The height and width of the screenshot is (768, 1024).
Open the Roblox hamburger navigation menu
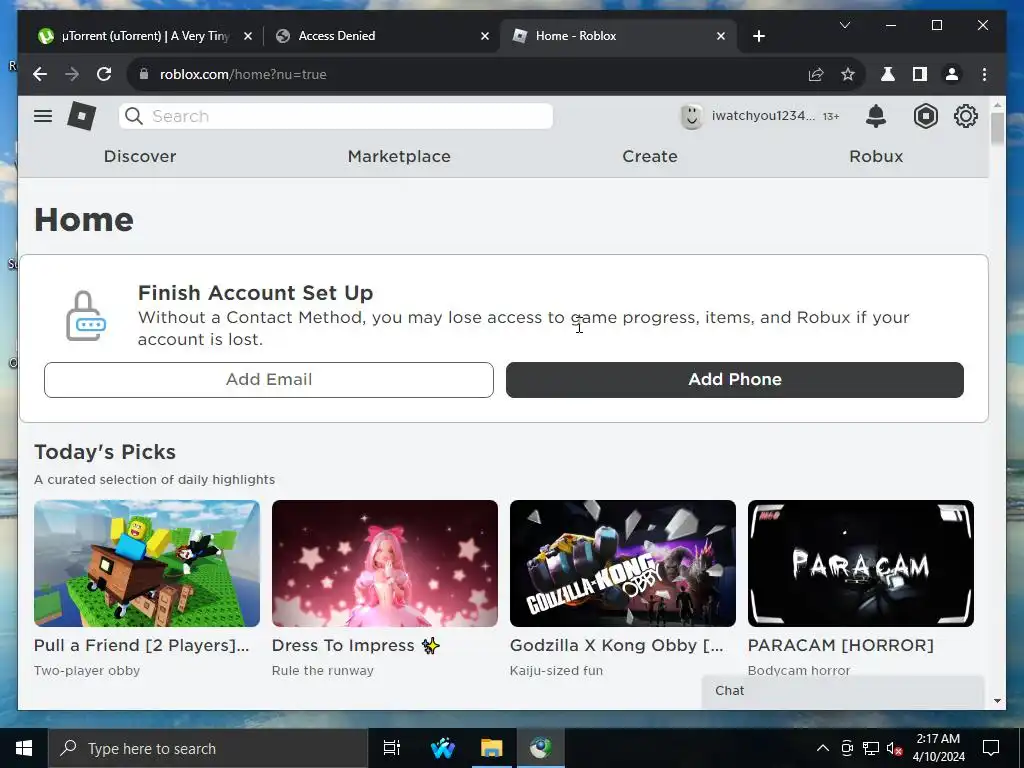click(43, 116)
